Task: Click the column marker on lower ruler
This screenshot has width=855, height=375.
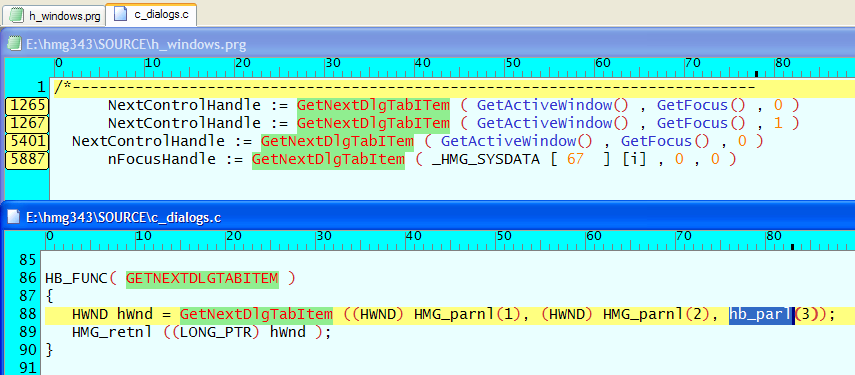Action: pyautogui.click(x=792, y=247)
